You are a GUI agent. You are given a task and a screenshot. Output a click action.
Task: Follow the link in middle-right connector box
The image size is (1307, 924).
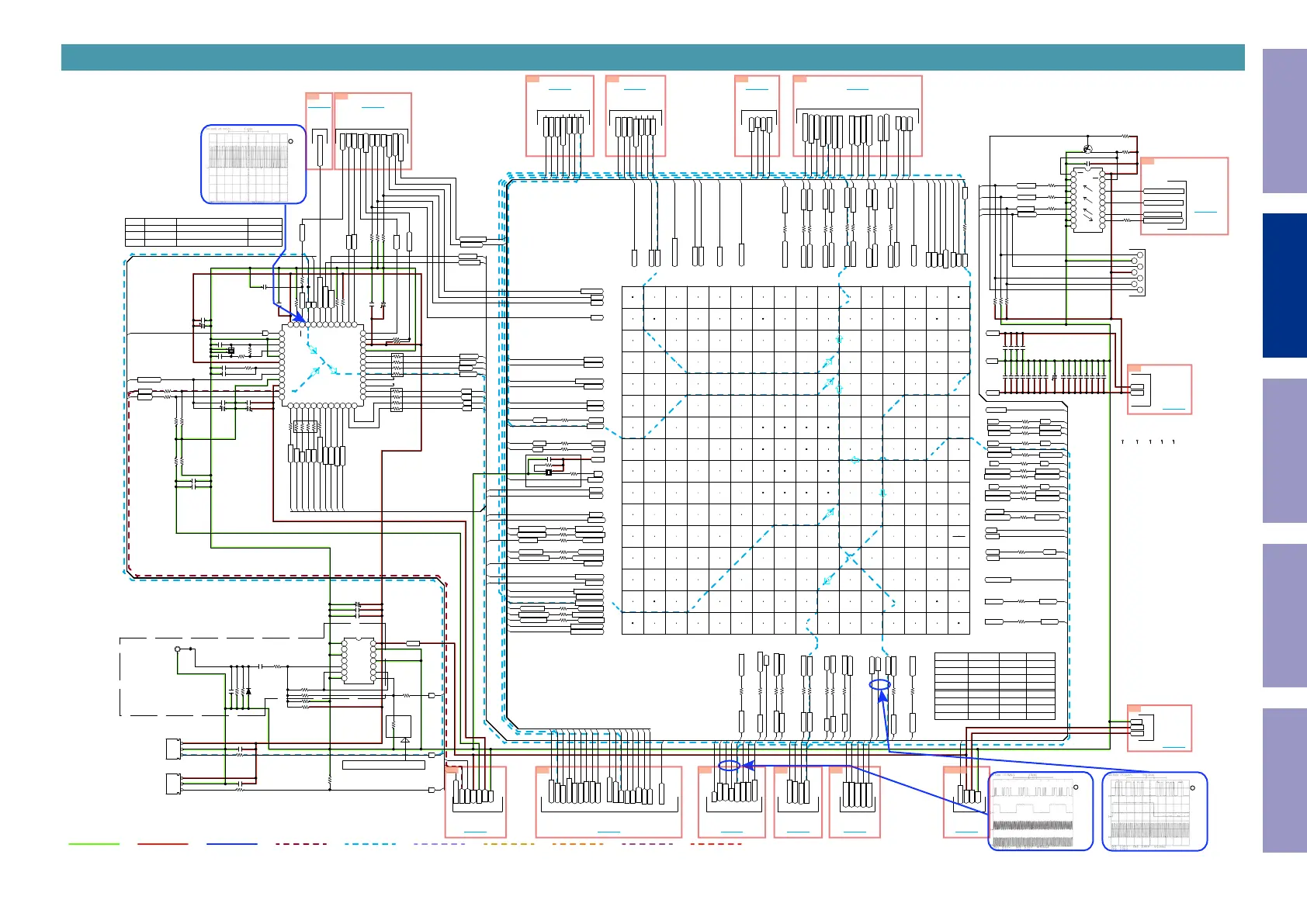pyautogui.click(x=1174, y=408)
